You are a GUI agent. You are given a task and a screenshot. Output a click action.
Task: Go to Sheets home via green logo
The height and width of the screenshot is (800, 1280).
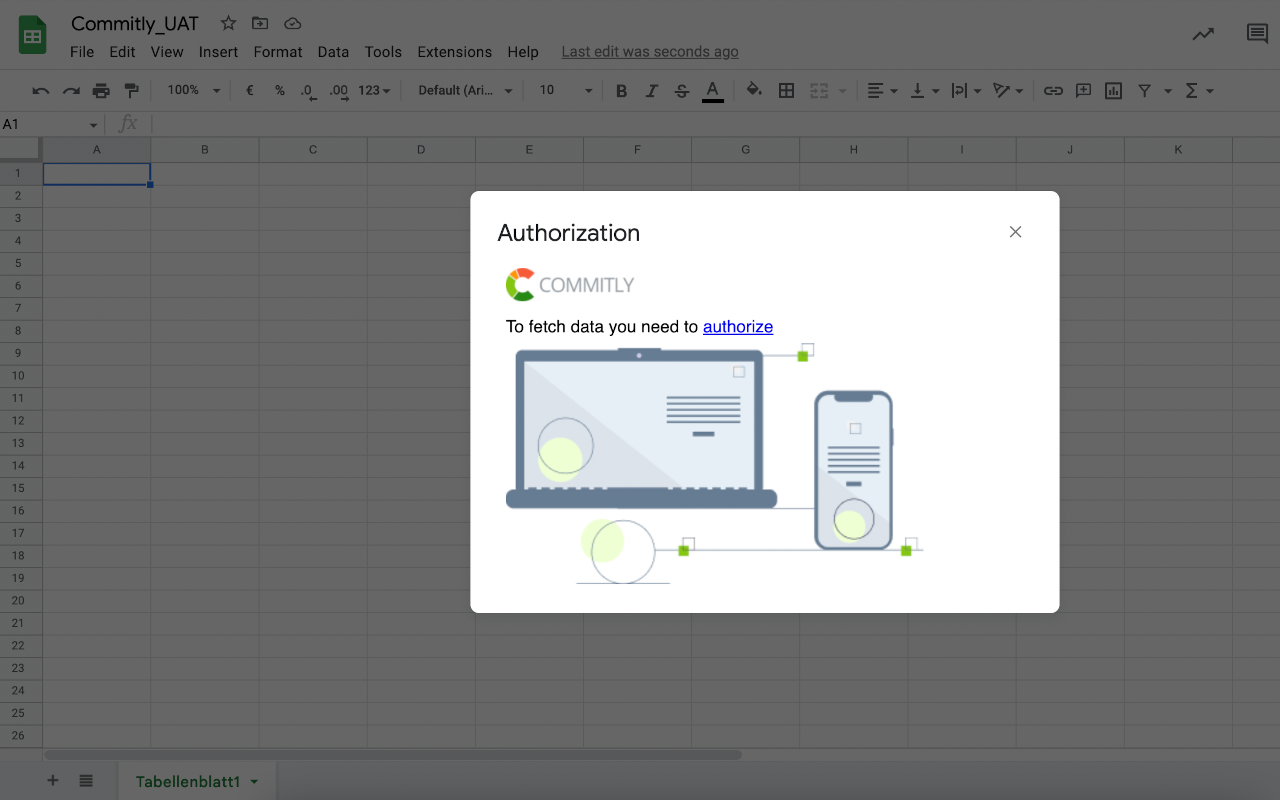click(x=33, y=35)
